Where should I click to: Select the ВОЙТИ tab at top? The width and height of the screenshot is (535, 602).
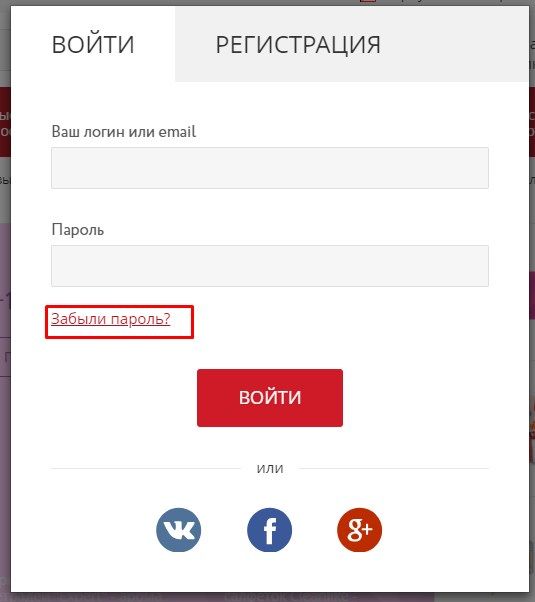pyautogui.click(x=93, y=45)
